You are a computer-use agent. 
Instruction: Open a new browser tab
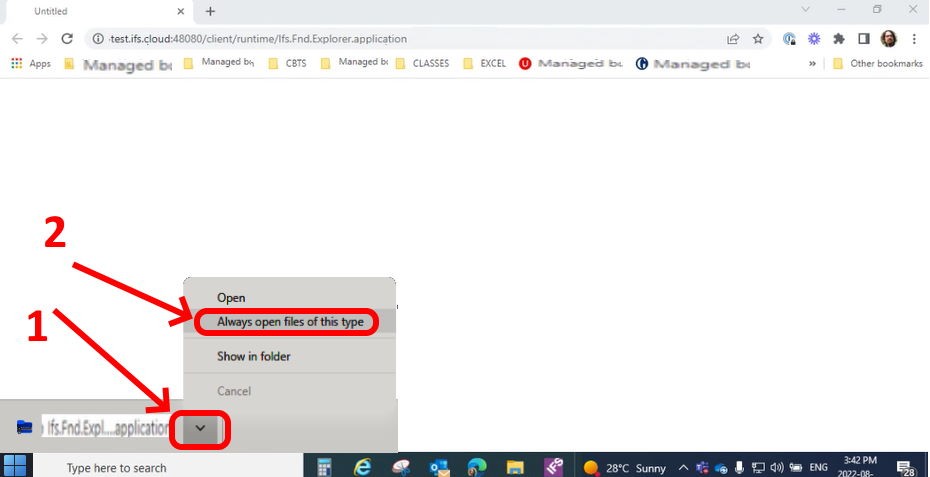pos(210,11)
